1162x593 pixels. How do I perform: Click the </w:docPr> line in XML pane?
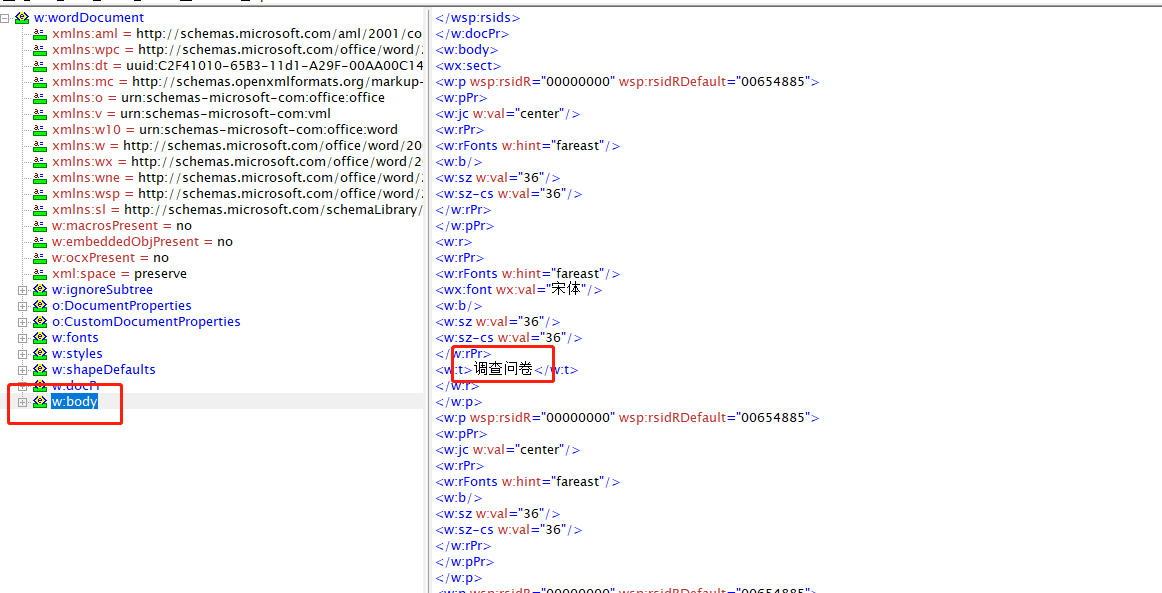(x=472, y=34)
